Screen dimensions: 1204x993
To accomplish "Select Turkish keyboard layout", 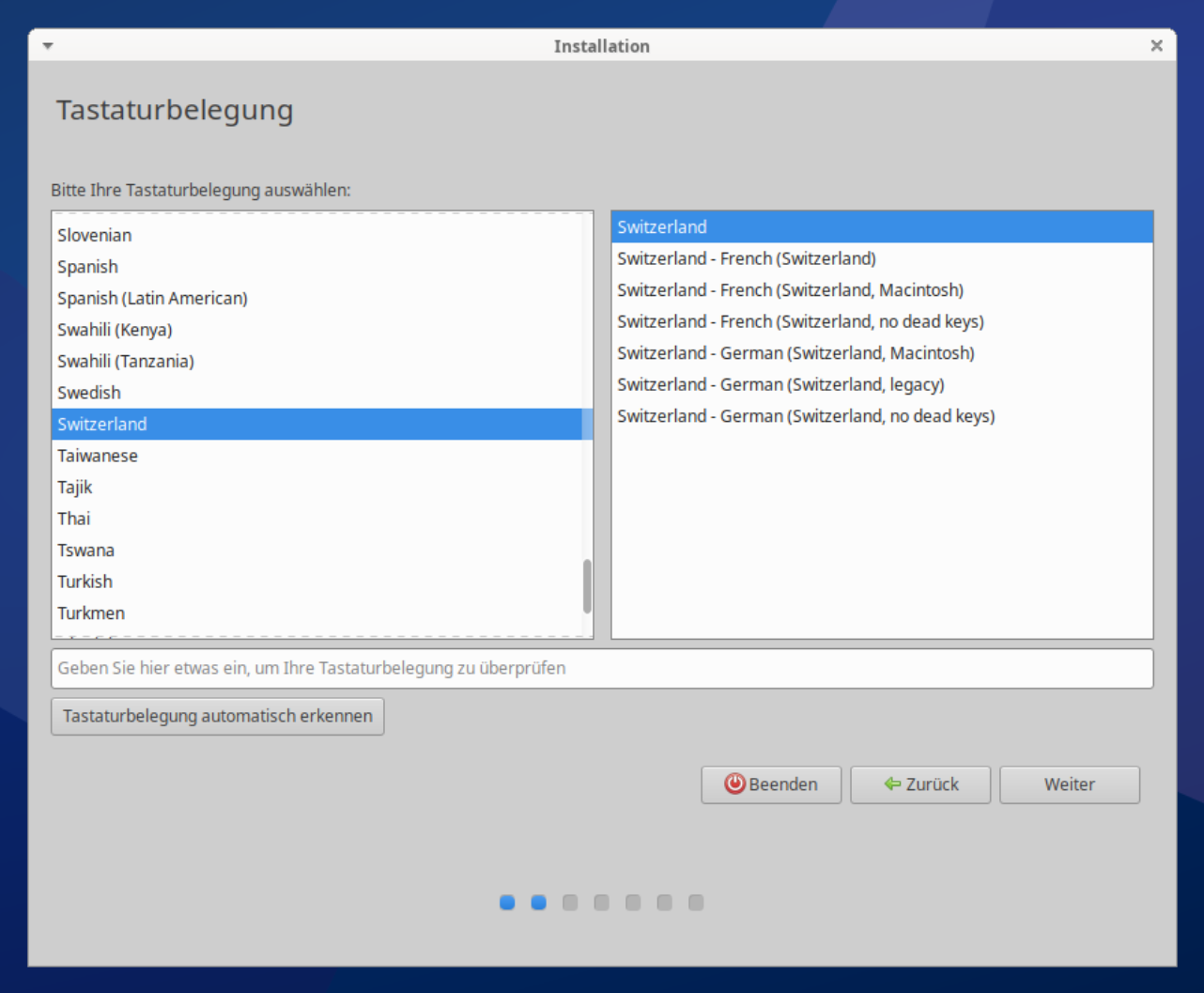I will (85, 582).
